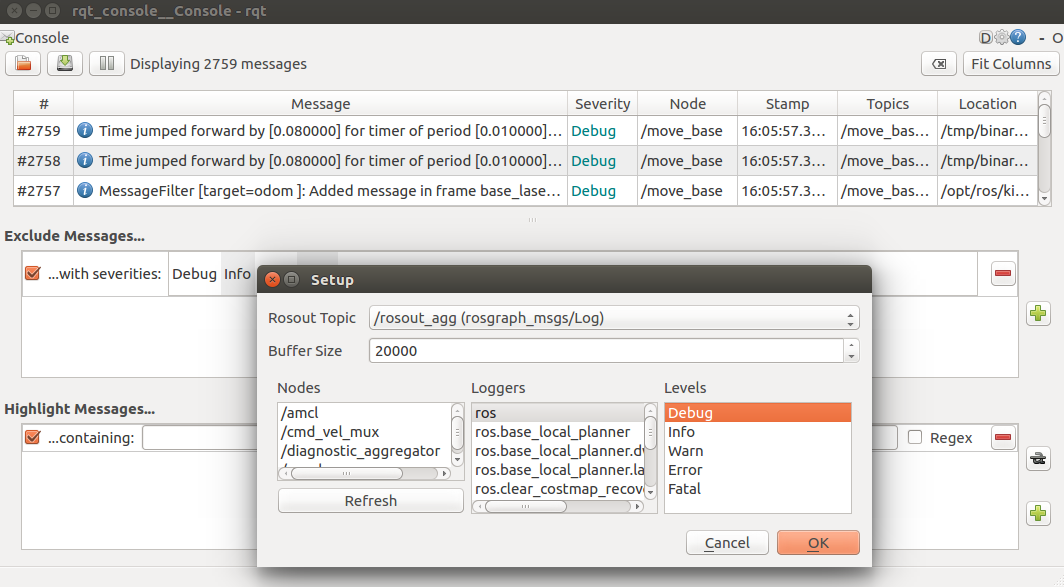Select /cmd_vel_mux in the Nodes list
The image size is (1064, 587).
330,432
